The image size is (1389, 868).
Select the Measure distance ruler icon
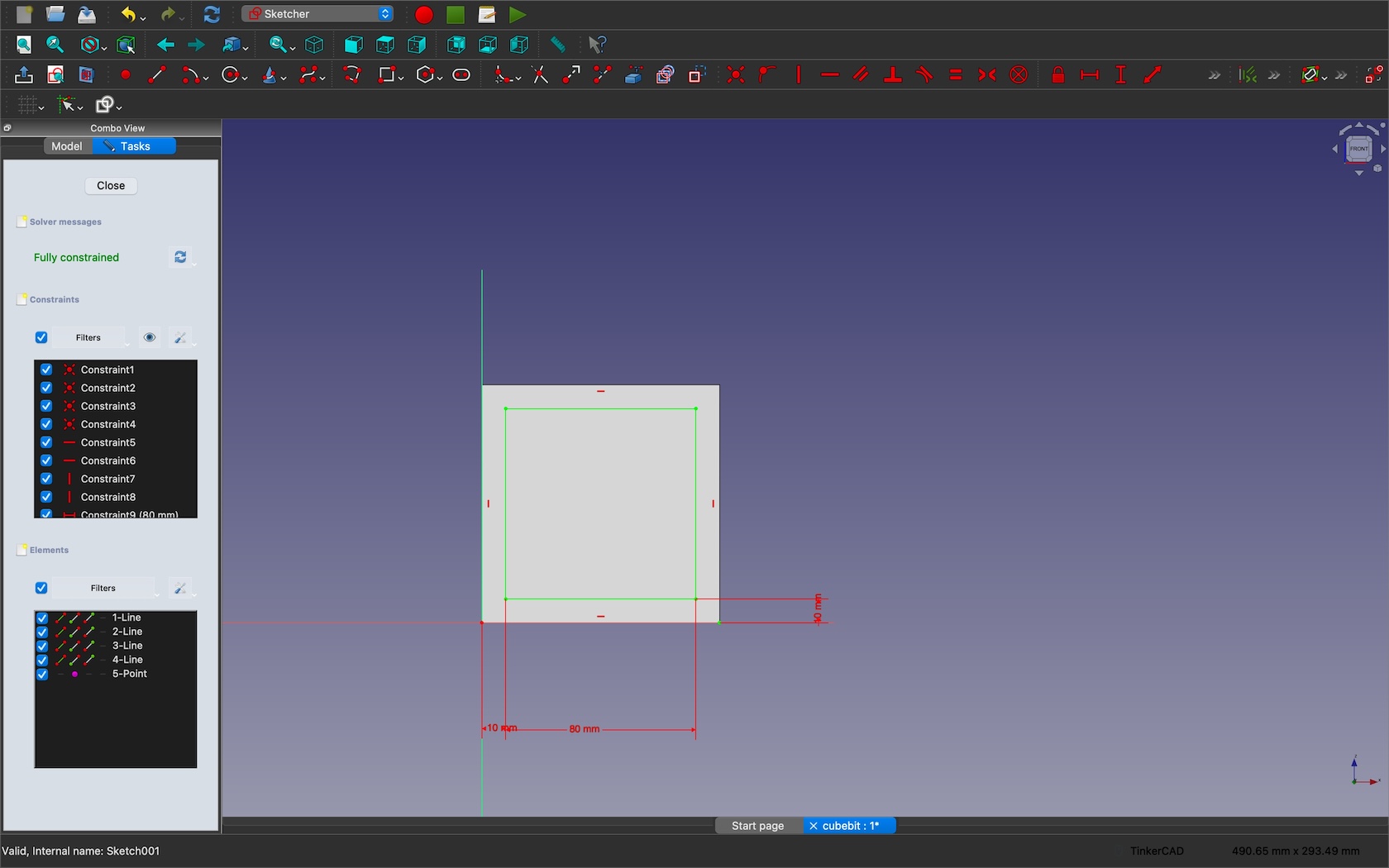coord(558,45)
